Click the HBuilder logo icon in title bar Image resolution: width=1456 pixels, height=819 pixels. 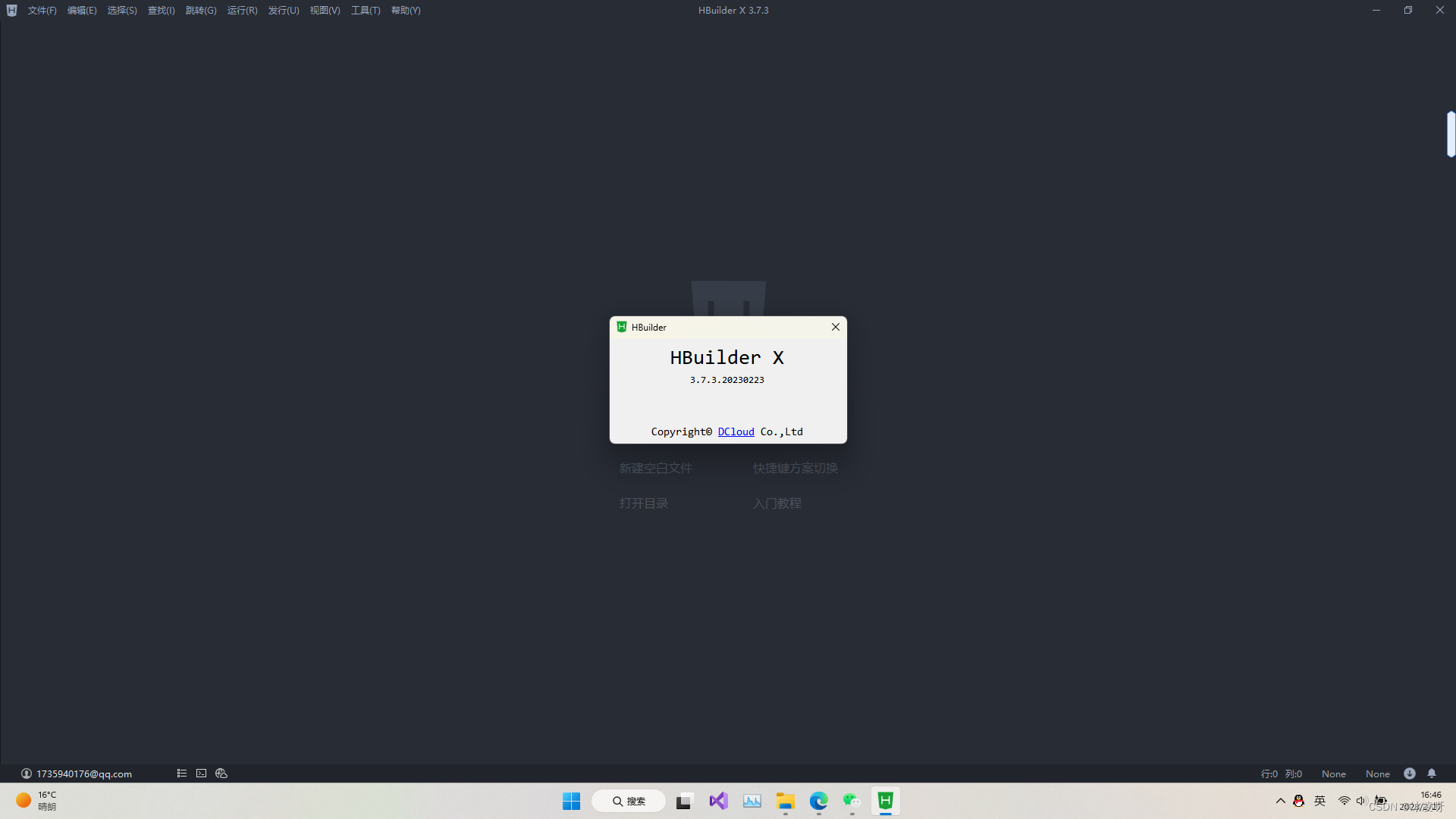click(11, 11)
